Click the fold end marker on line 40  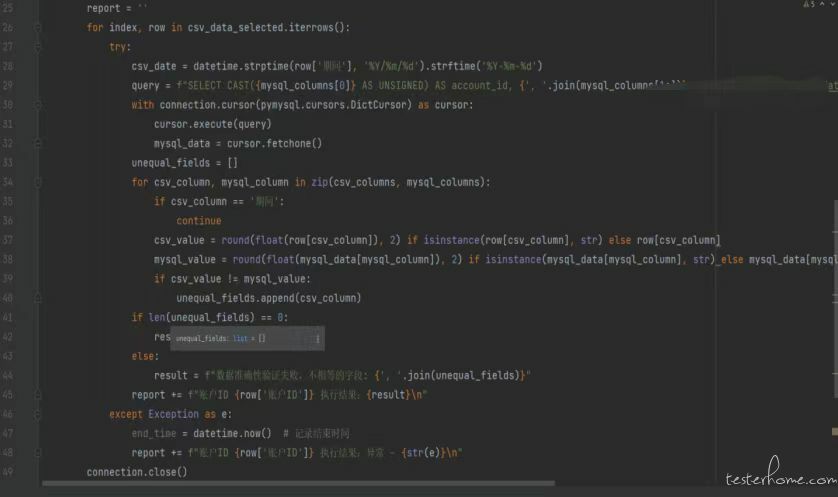37,298
